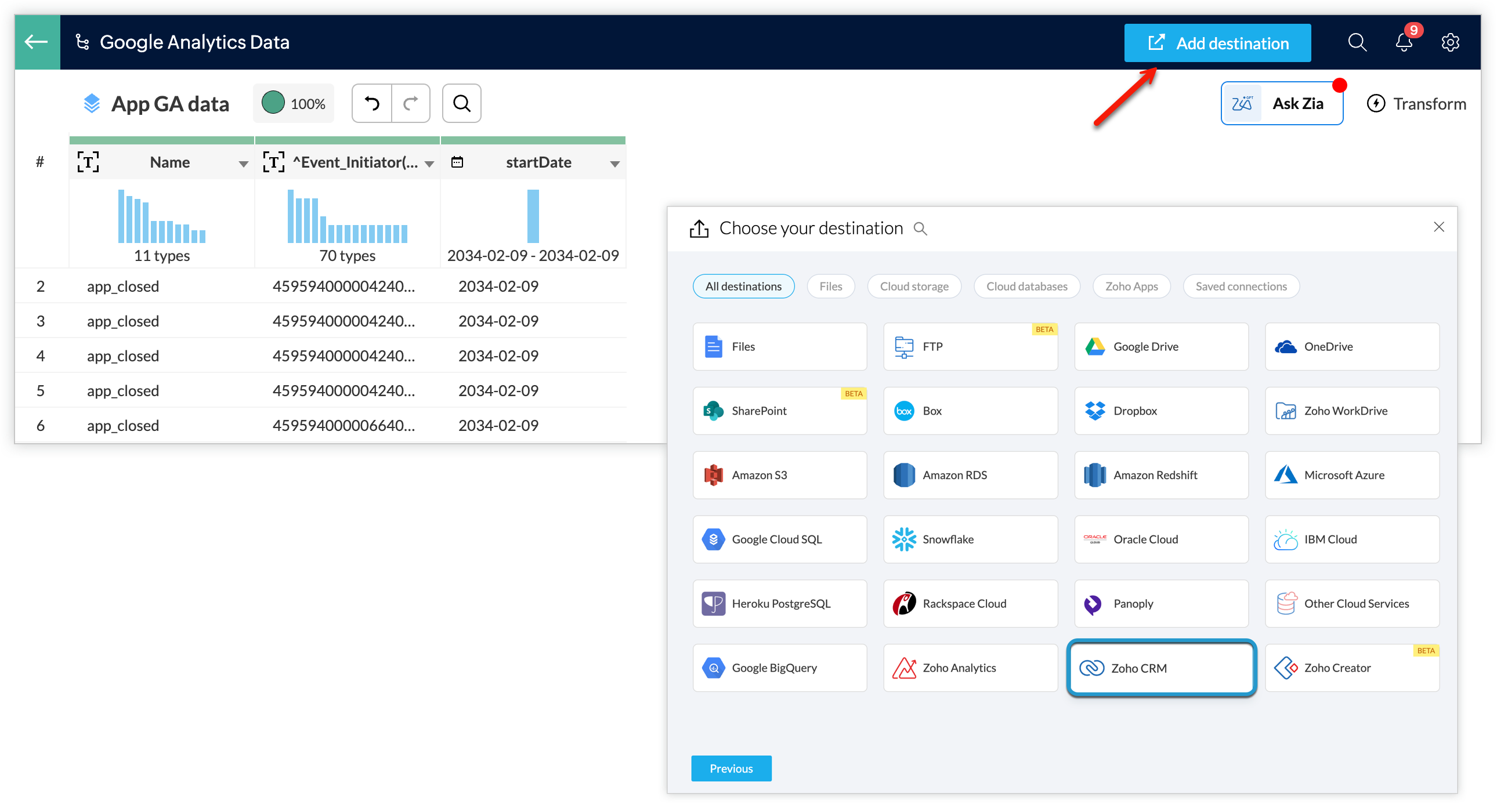
Task: Click the redo icon
Action: point(411,103)
